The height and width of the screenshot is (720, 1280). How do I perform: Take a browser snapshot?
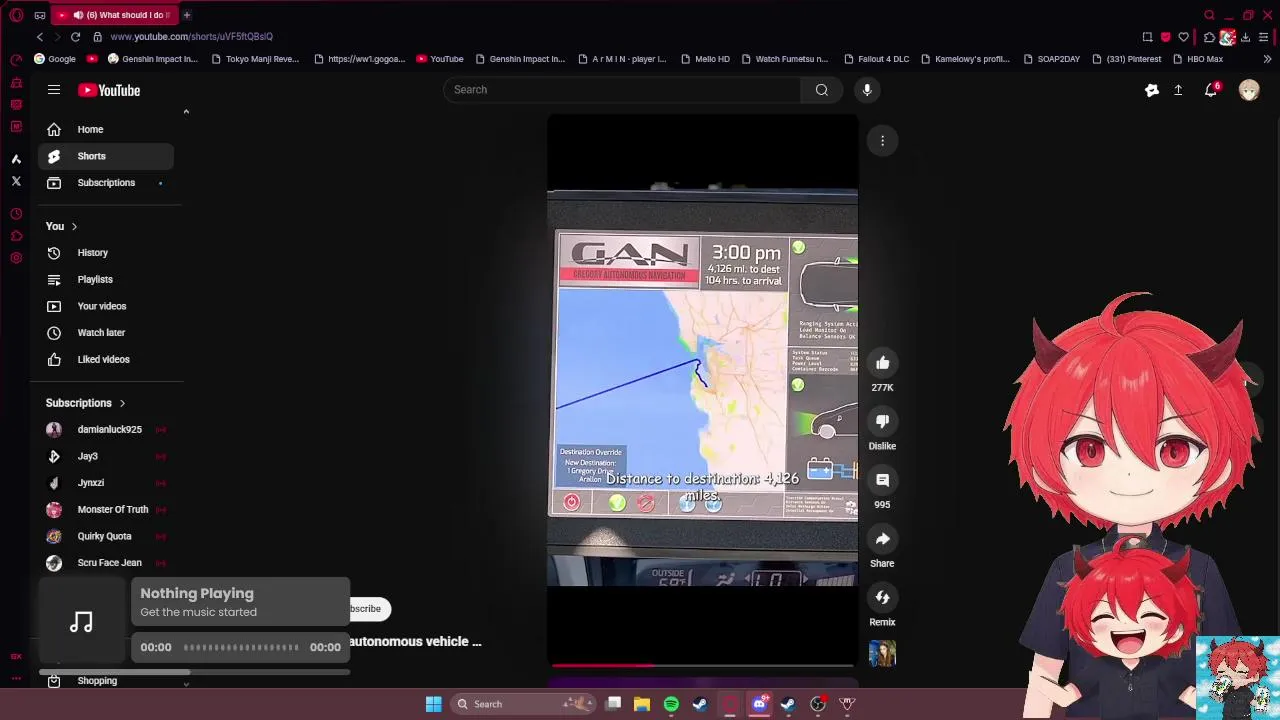(x=1147, y=37)
